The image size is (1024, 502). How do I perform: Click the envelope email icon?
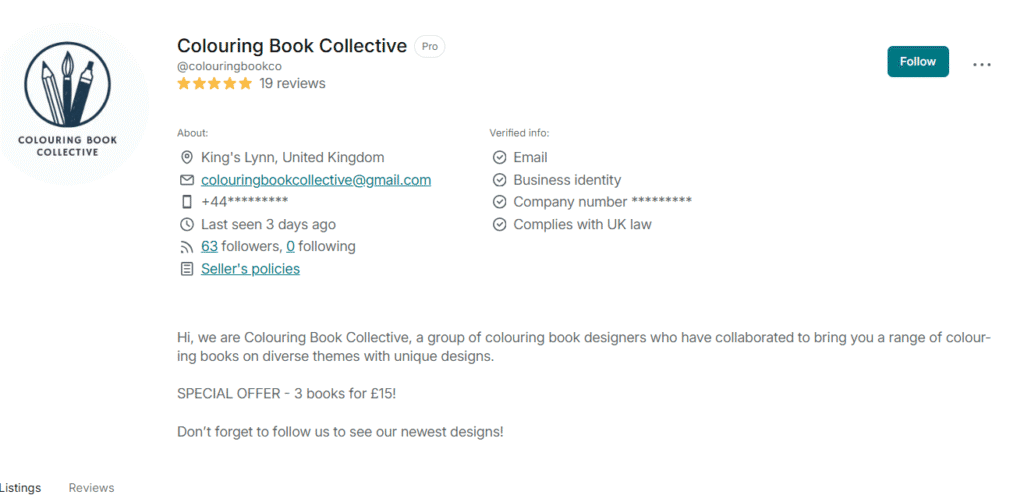186,181
